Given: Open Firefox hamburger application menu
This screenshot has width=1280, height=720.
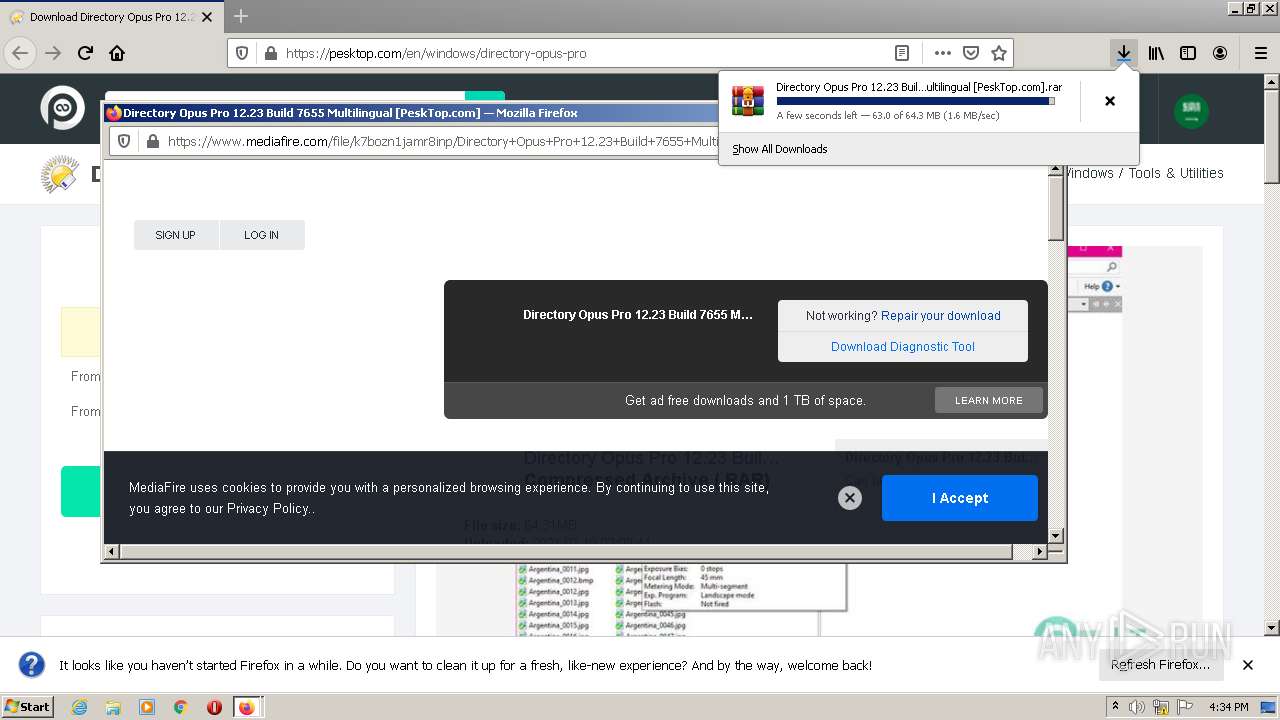Looking at the screenshot, I should [x=1260, y=53].
